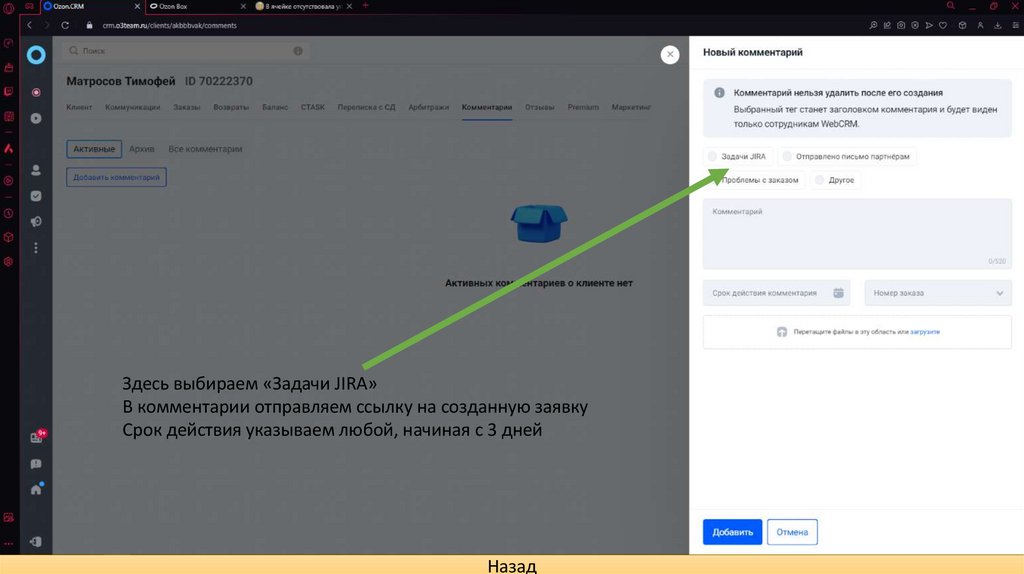Click the padlock site security icon
The image size is (1024, 574).
tap(89, 25)
